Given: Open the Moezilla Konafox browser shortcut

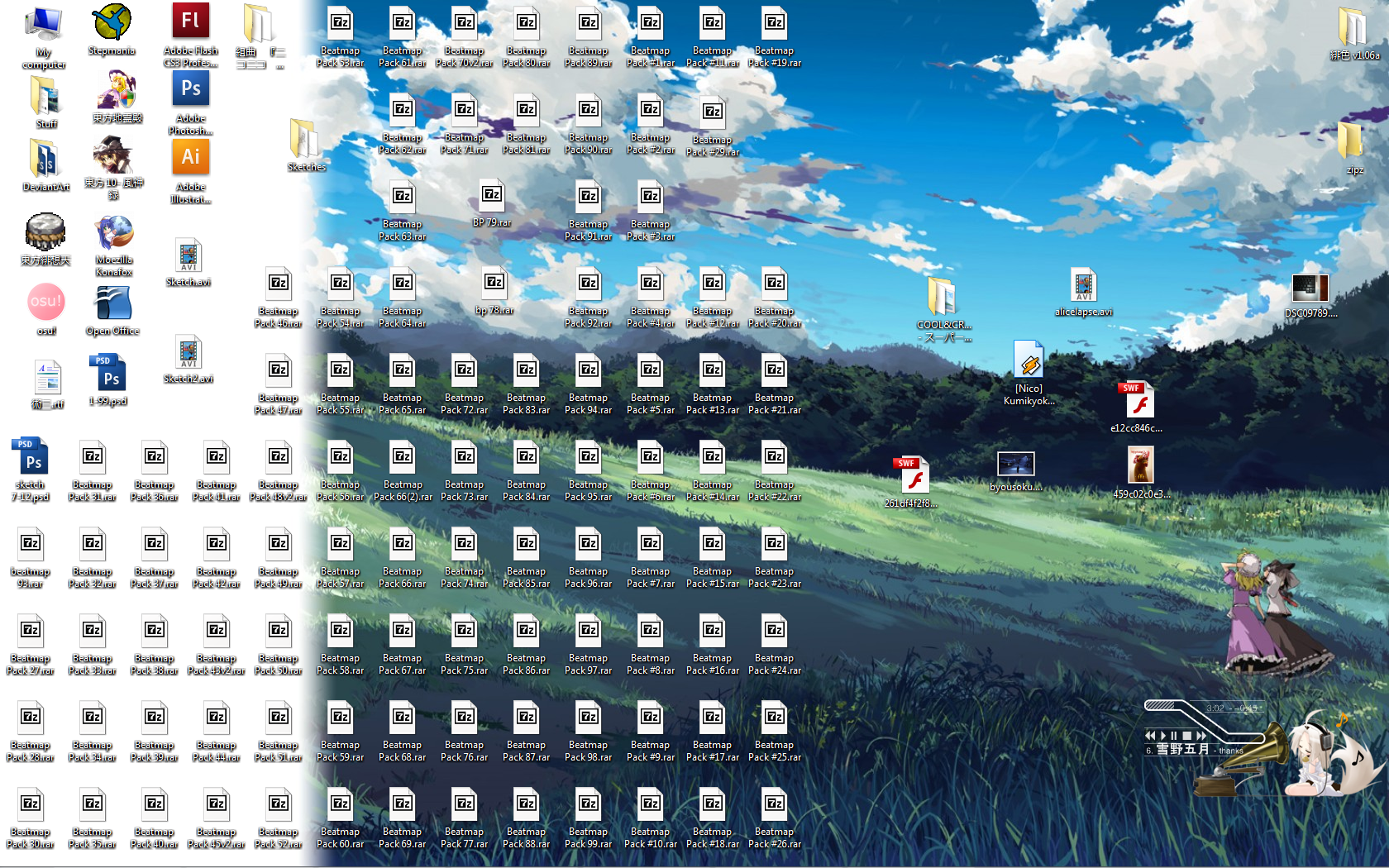Looking at the screenshot, I should [114, 246].
